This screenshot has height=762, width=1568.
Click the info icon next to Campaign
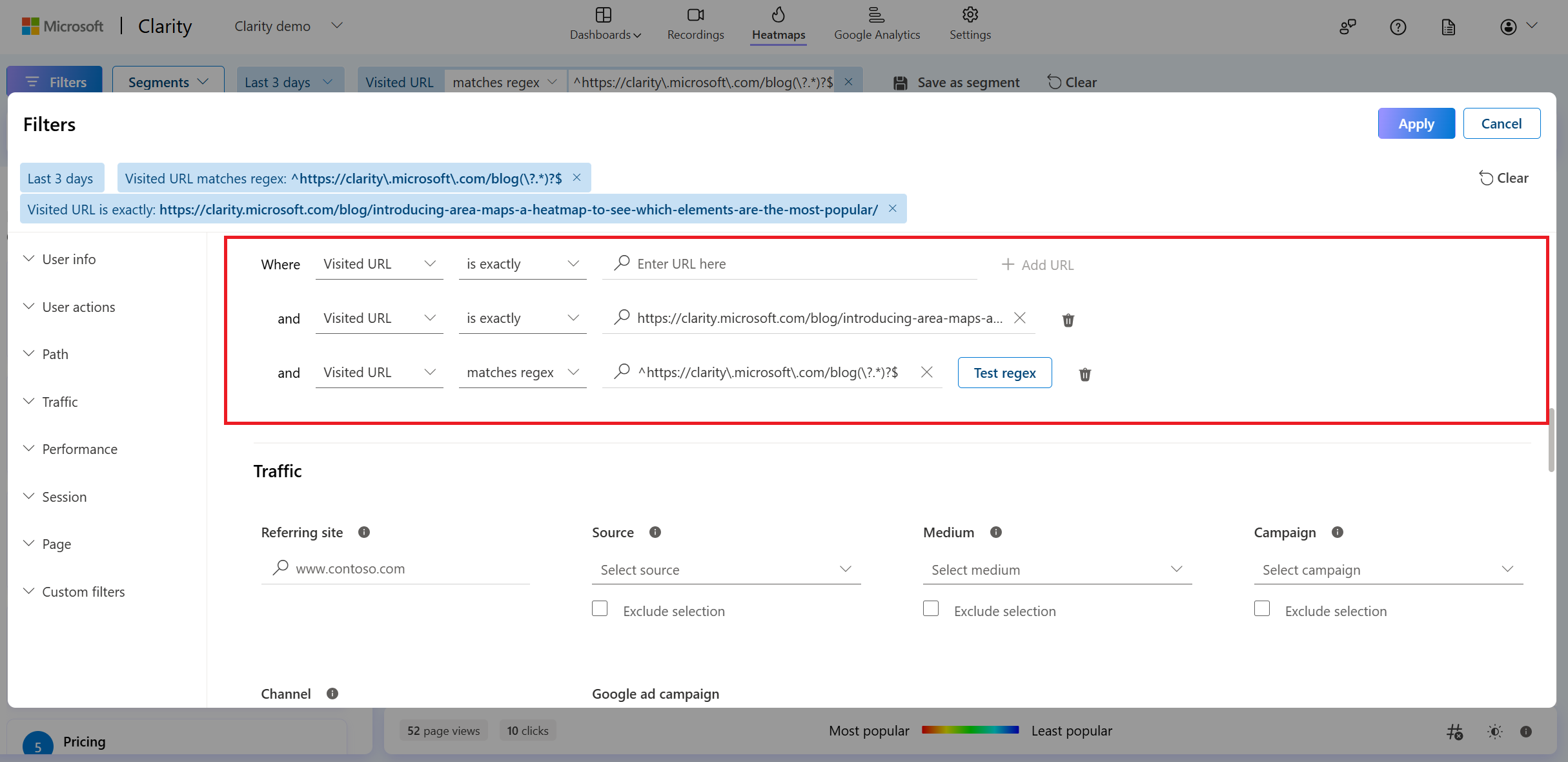[x=1338, y=532]
